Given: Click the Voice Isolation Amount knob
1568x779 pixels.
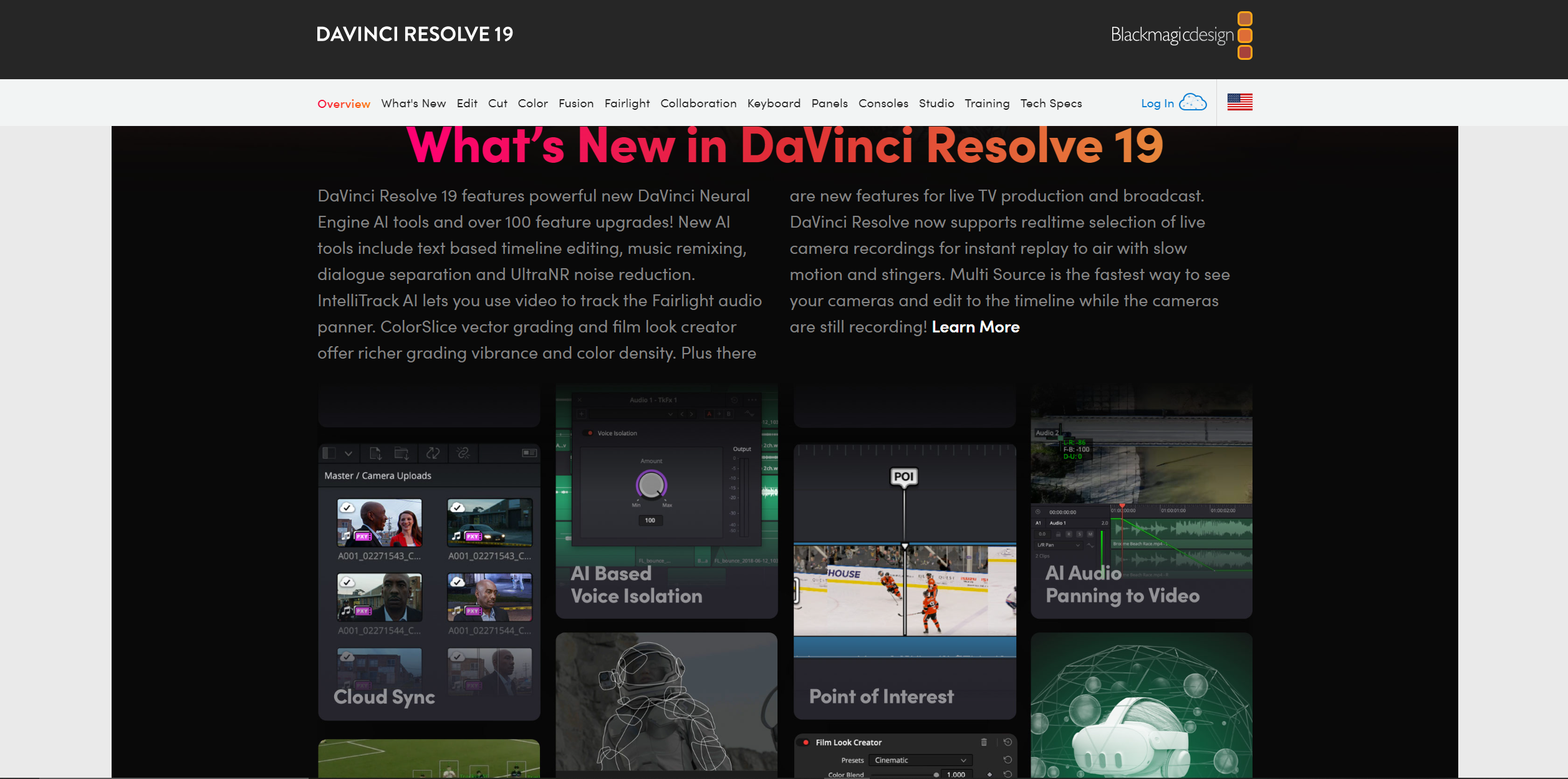Looking at the screenshot, I should (x=651, y=485).
